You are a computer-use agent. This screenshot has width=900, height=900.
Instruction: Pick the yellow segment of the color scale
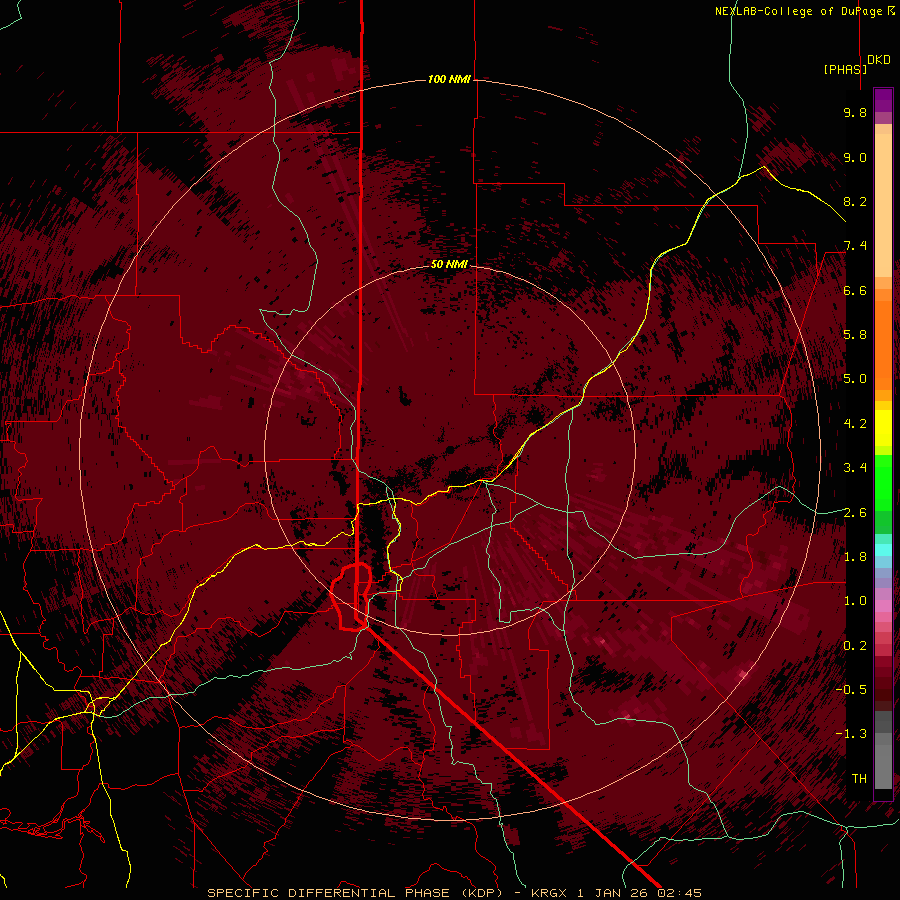(883, 428)
